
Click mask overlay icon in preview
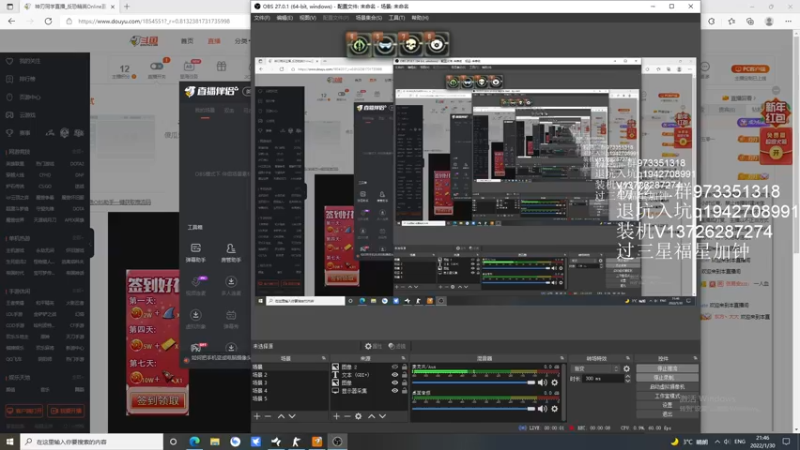coord(385,44)
